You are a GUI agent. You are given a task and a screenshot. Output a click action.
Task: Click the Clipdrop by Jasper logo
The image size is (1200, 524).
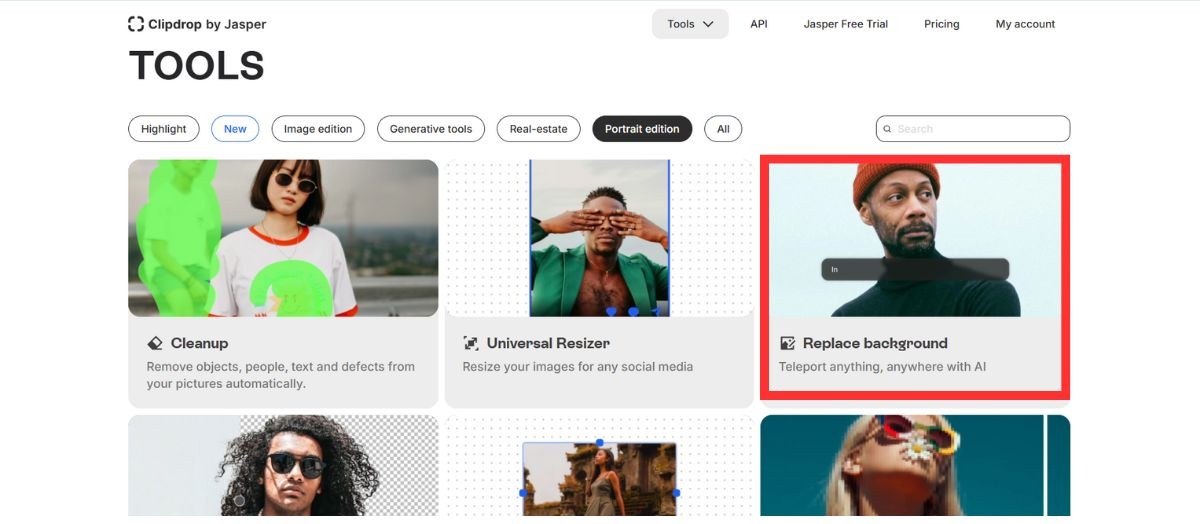[x=197, y=24]
